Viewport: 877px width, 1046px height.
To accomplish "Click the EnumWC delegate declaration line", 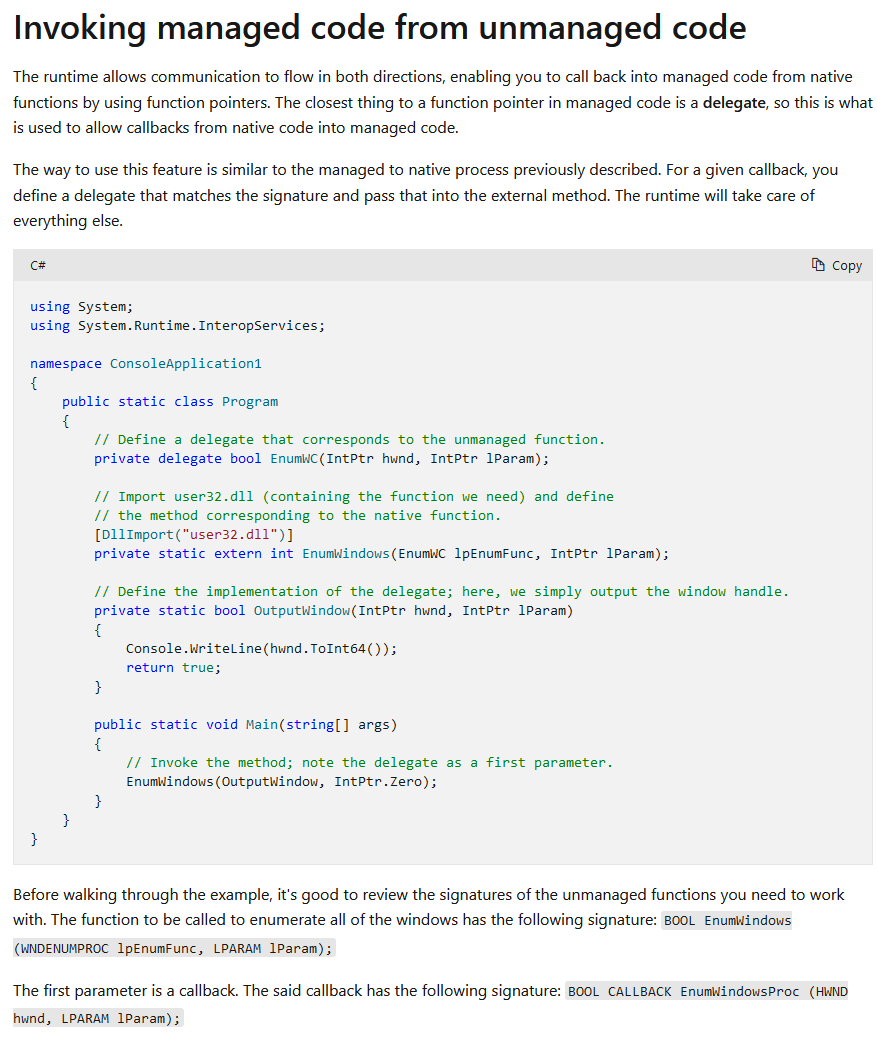I will [x=321, y=458].
